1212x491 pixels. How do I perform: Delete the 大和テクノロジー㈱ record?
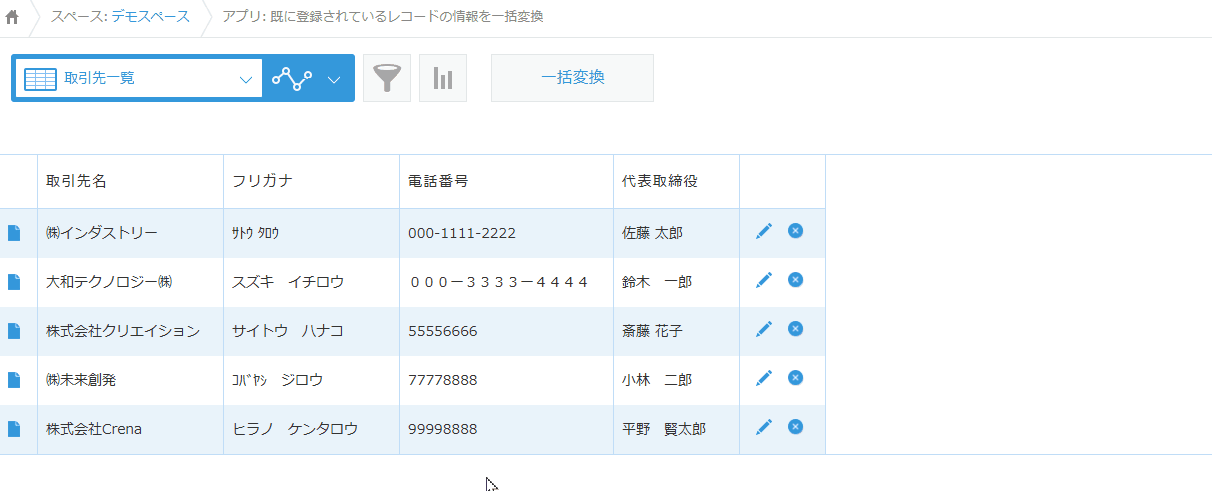coord(795,280)
